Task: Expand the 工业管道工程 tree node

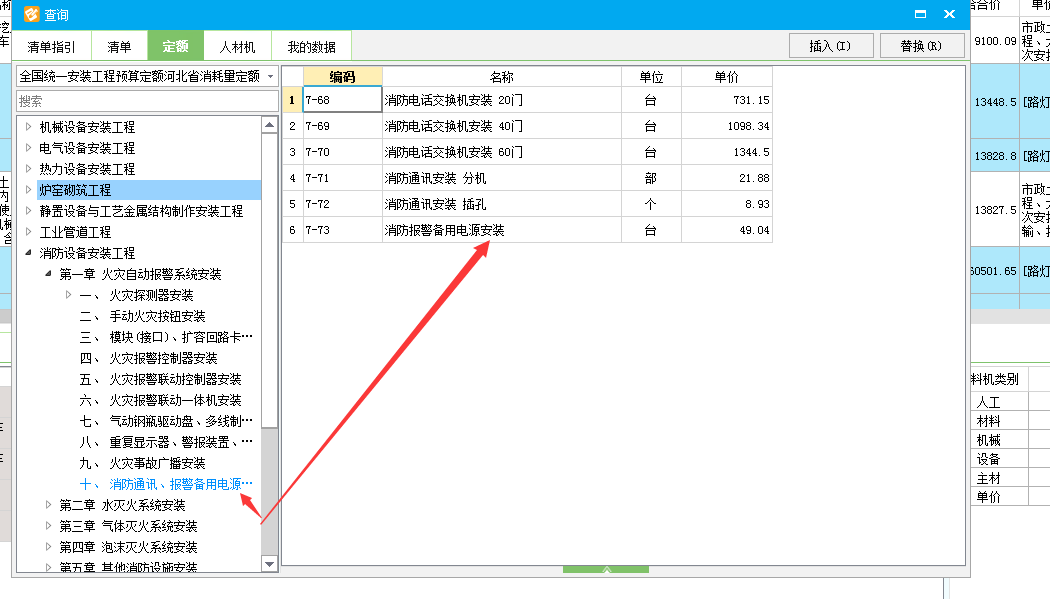Action: click(28, 232)
